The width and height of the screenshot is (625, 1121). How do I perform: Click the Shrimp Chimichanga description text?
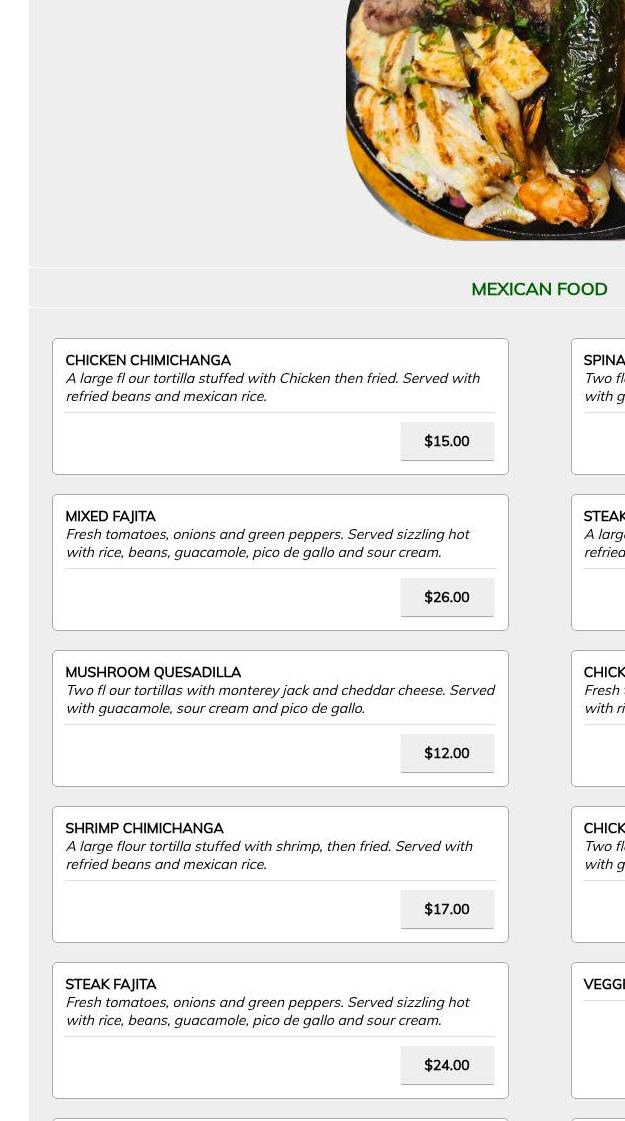click(x=269, y=855)
